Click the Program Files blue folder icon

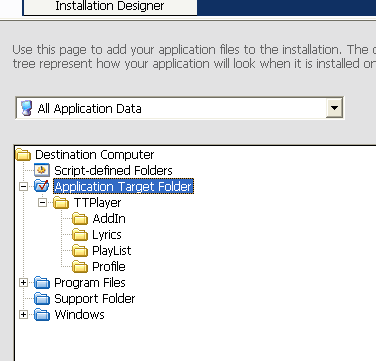[42, 283]
